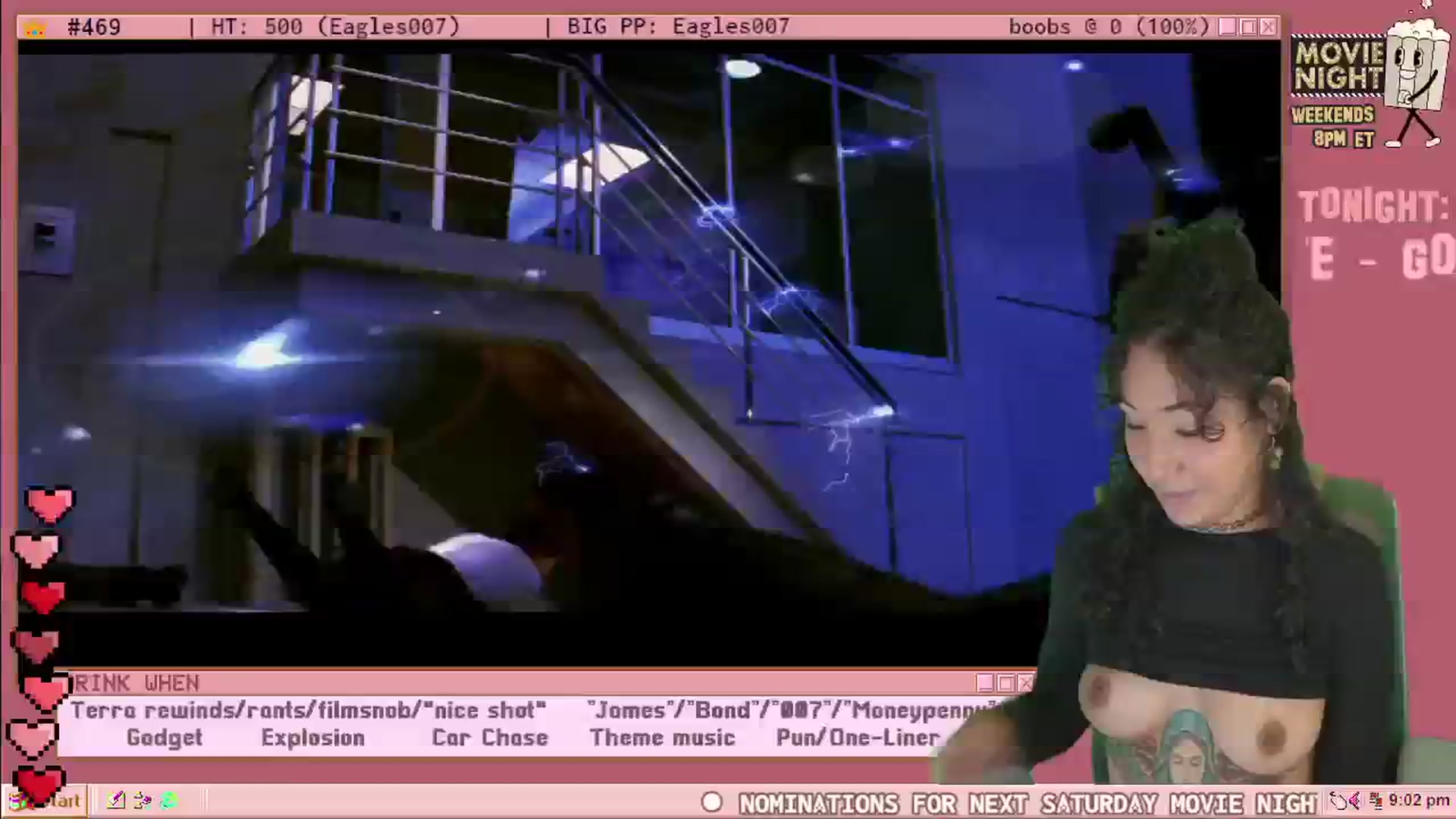The width and height of the screenshot is (1456, 819).
Task: Launch the notepad pencil quick-launch icon
Action: [x=116, y=800]
